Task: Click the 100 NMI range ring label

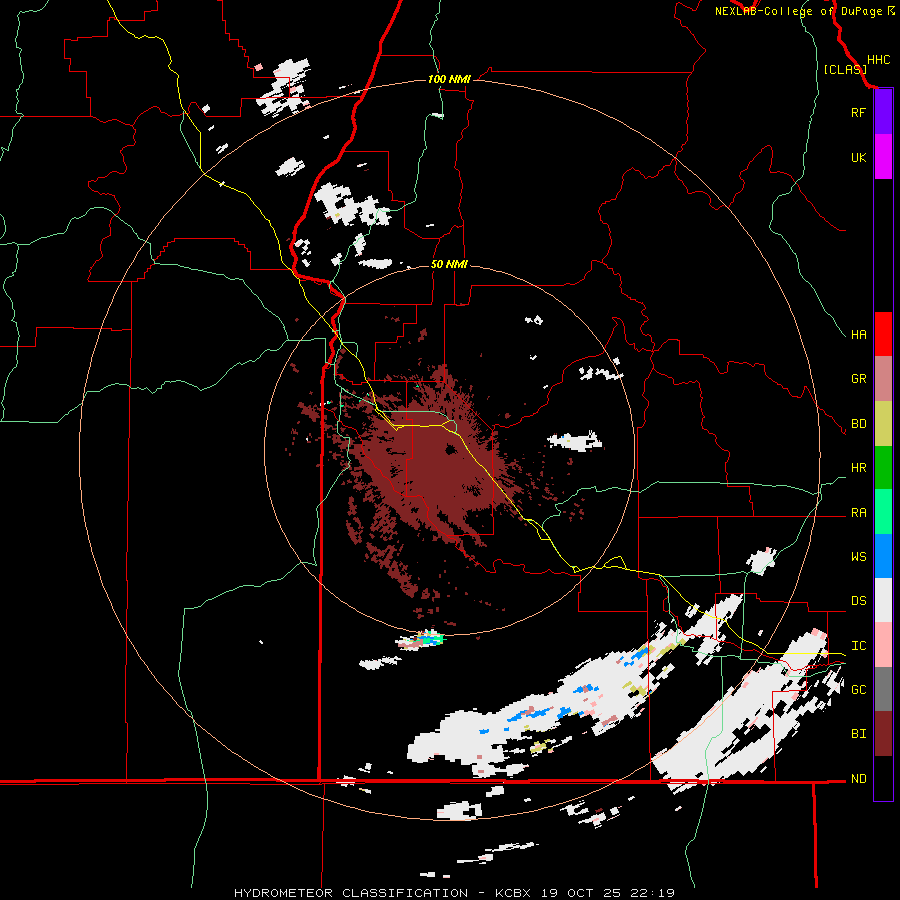Action: (x=449, y=79)
